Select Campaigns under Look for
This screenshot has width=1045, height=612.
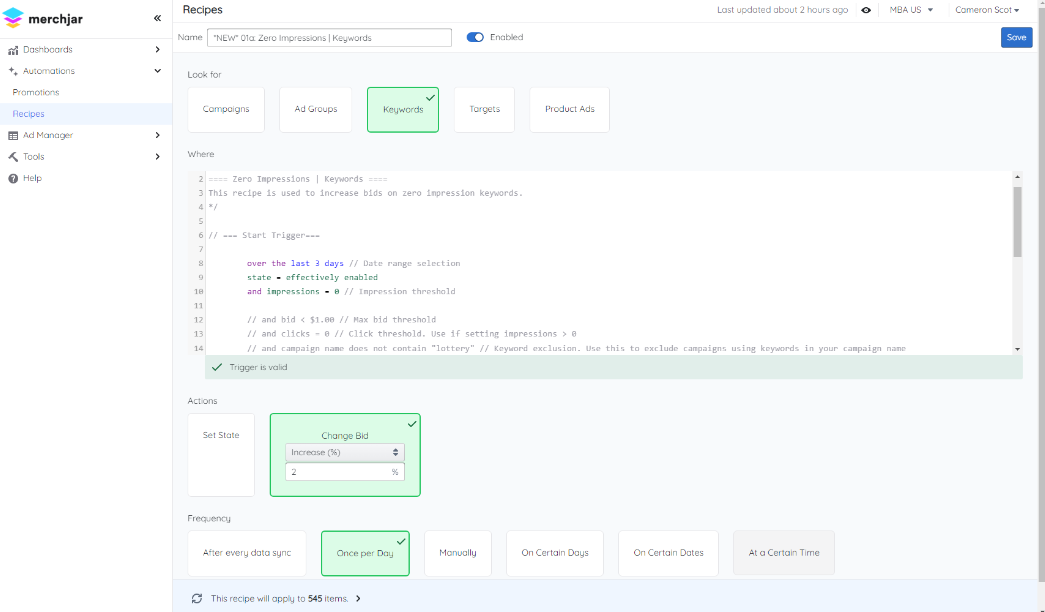pyautogui.click(x=226, y=109)
